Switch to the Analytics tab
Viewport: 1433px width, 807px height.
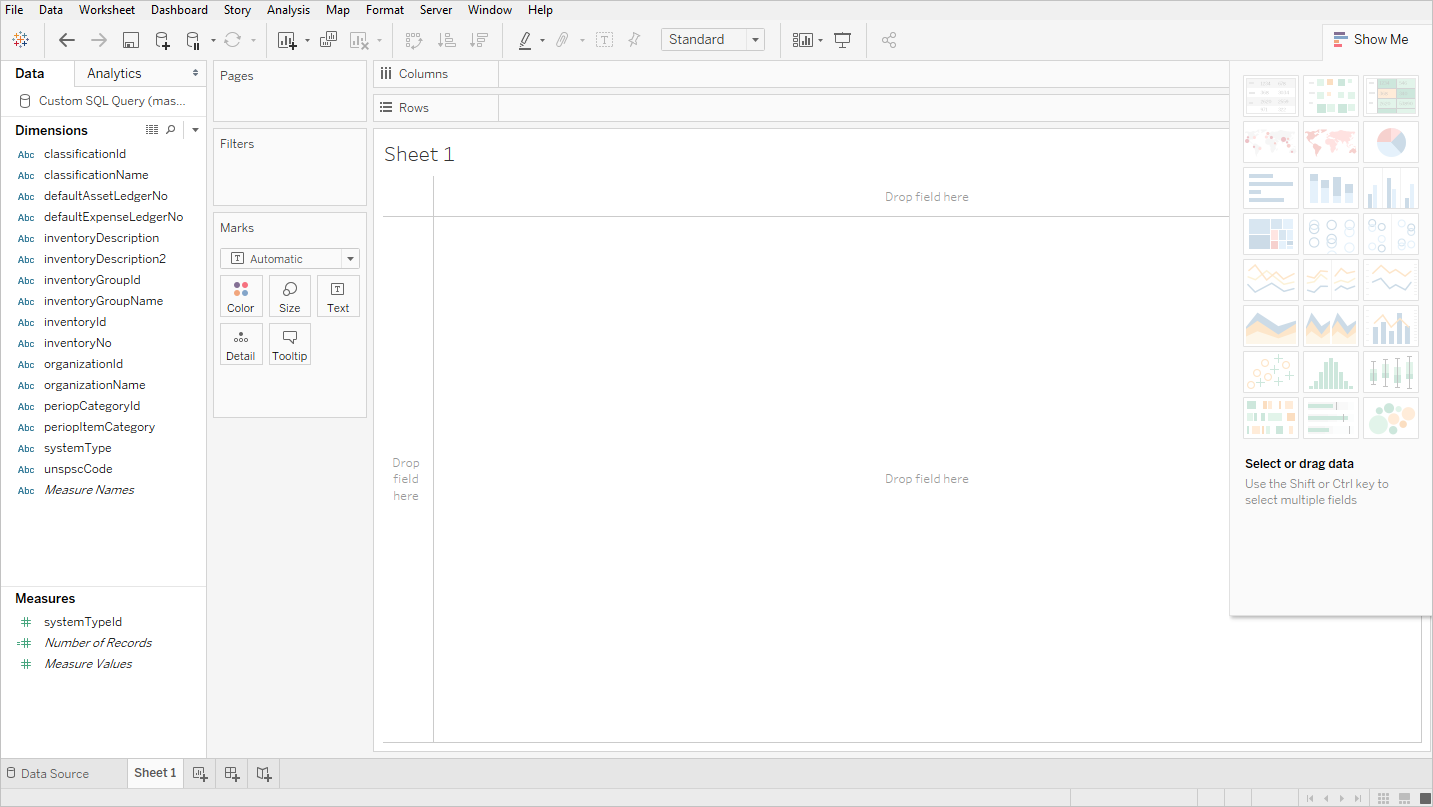coord(114,73)
